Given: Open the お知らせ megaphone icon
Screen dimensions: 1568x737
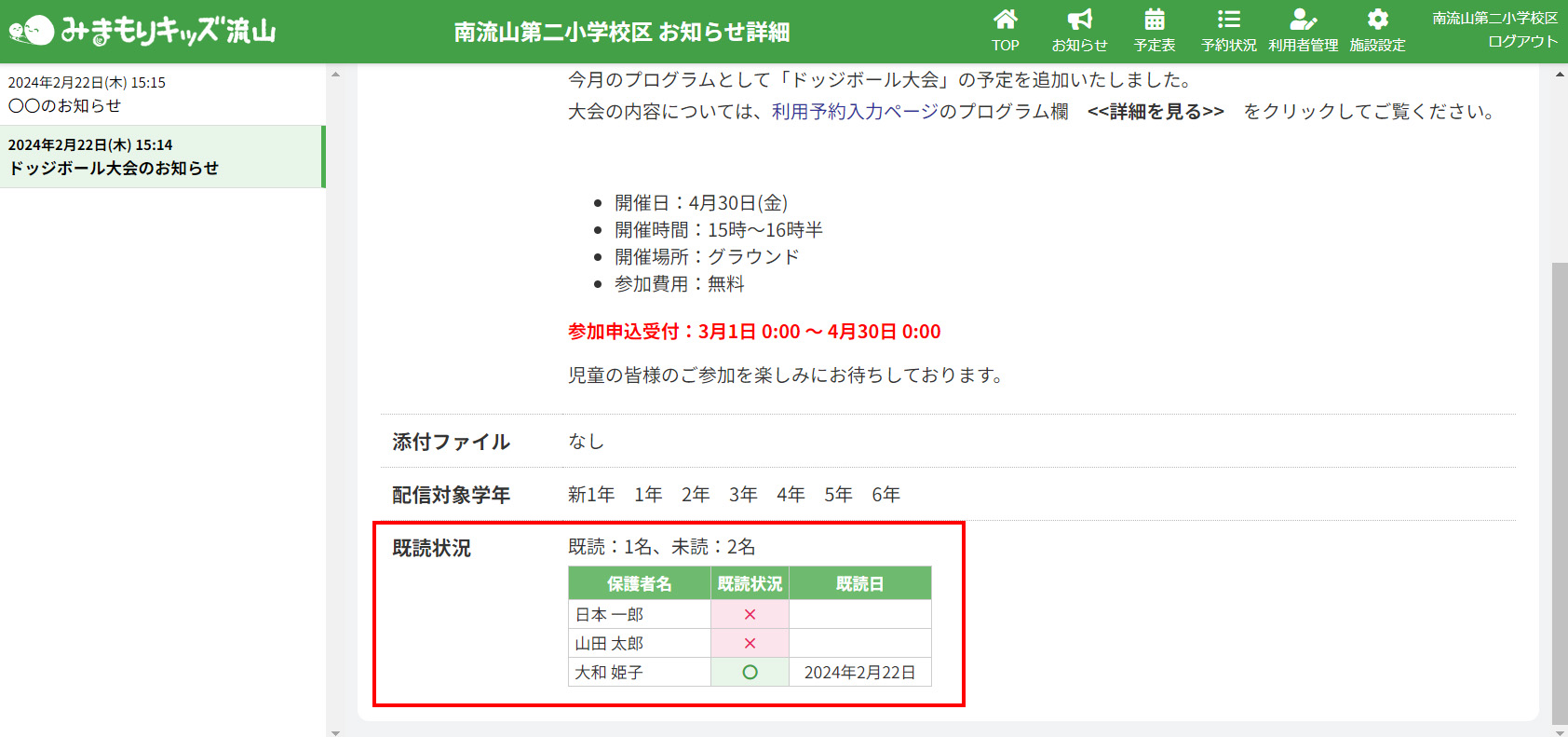Looking at the screenshot, I should coord(1079,20).
